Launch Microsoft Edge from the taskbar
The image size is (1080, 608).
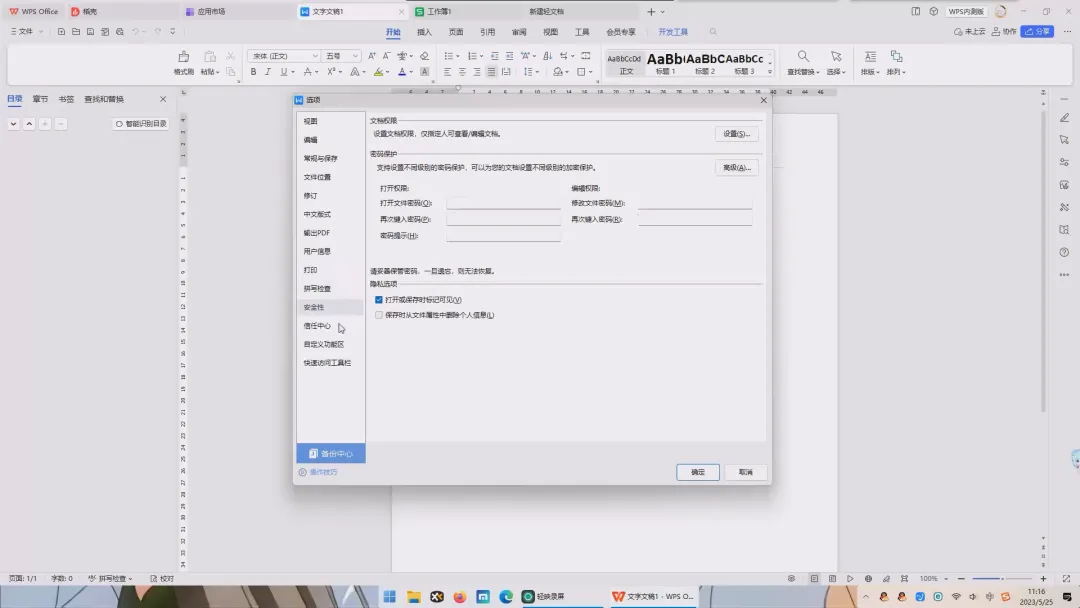click(x=506, y=596)
